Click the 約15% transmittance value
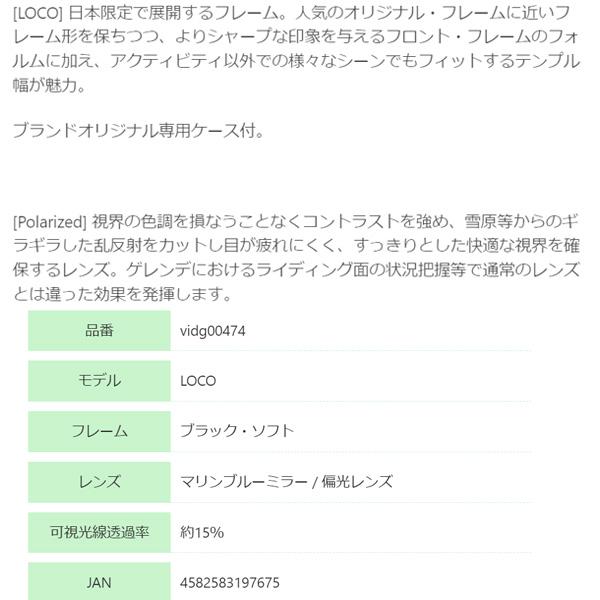The image size is (600, 600). tap(202, 532)
